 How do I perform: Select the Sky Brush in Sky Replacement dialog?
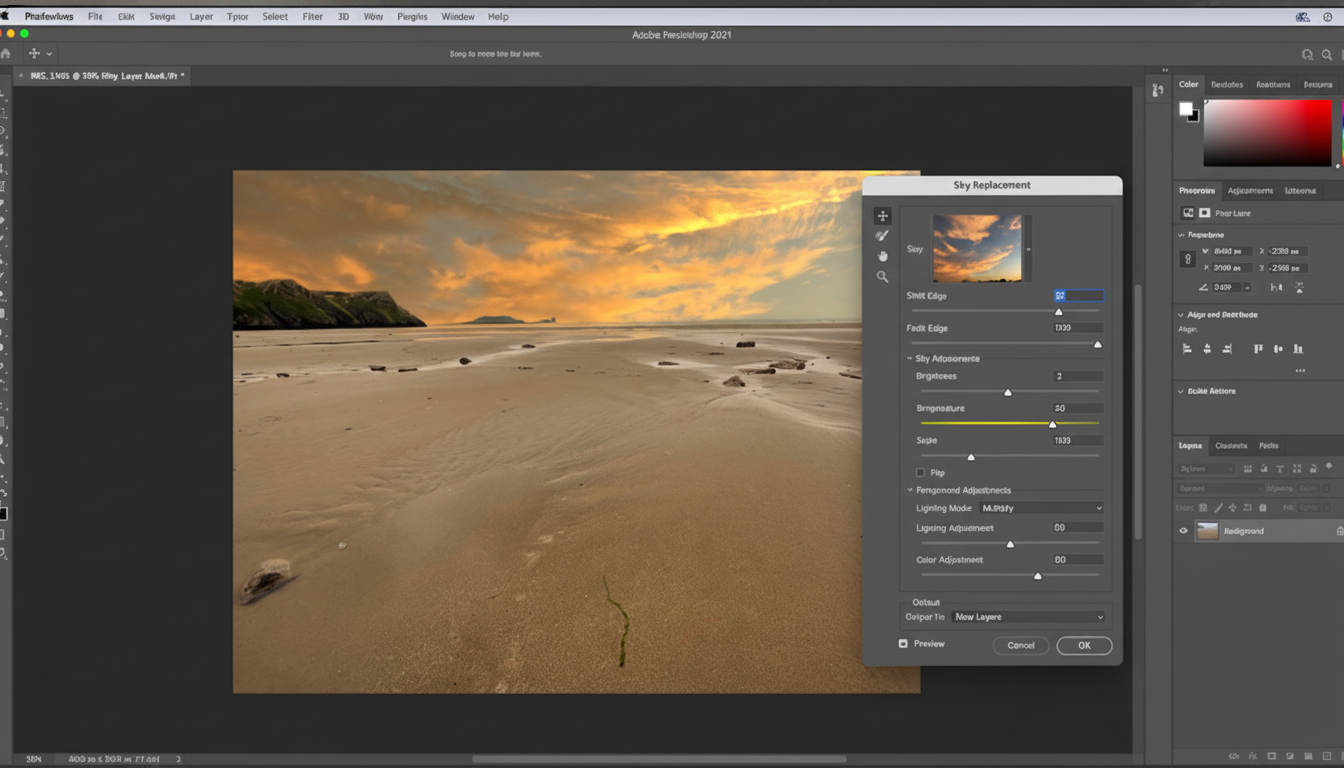[x=882, y=235]
